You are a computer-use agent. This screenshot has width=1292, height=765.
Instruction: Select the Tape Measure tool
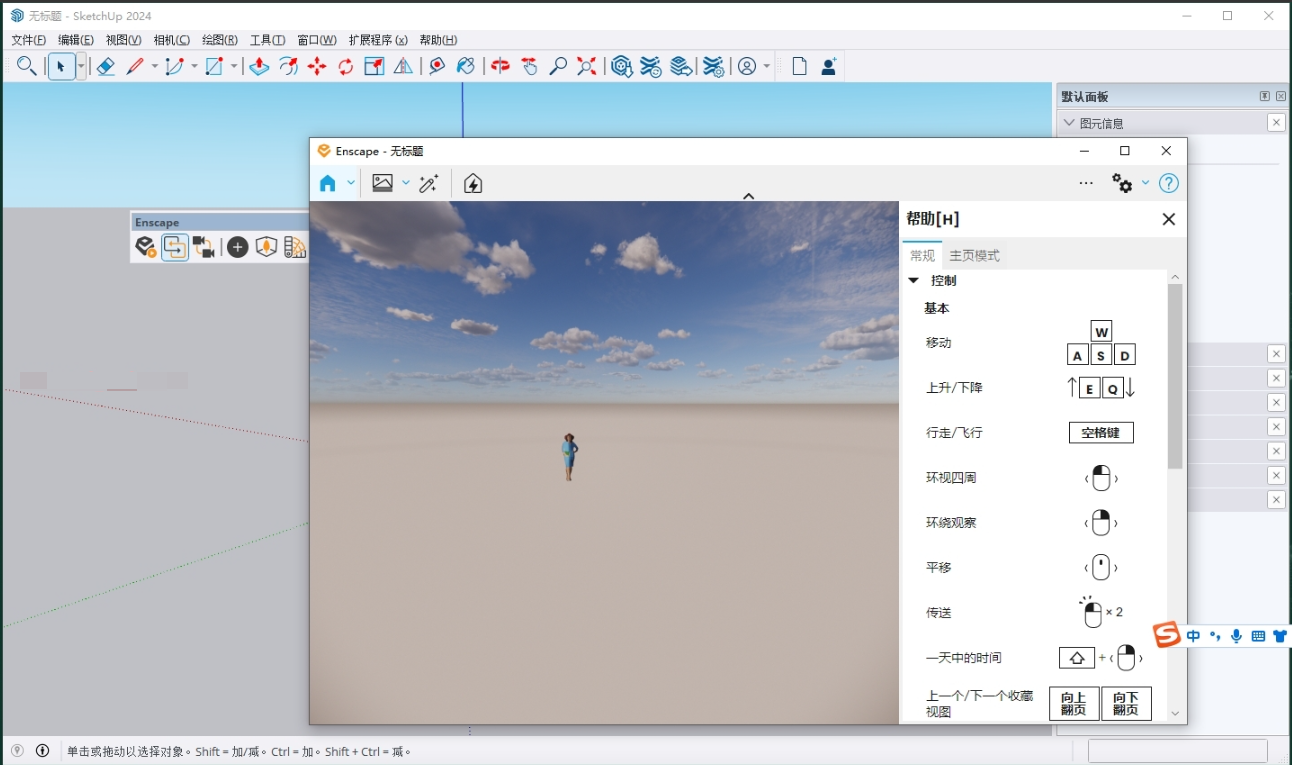[x=437, y=66]
